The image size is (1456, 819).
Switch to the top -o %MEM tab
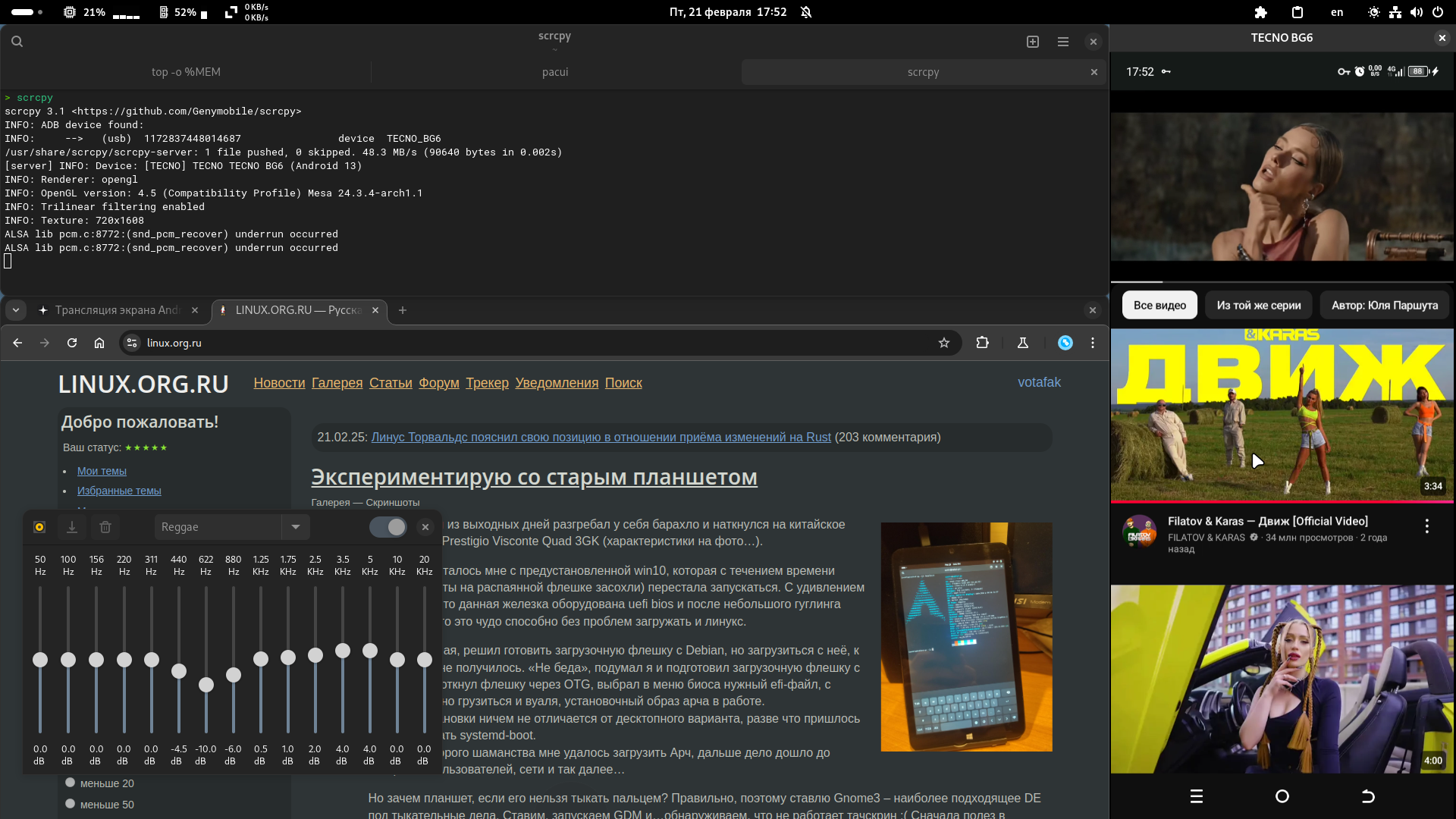click(x=186, y=72)
